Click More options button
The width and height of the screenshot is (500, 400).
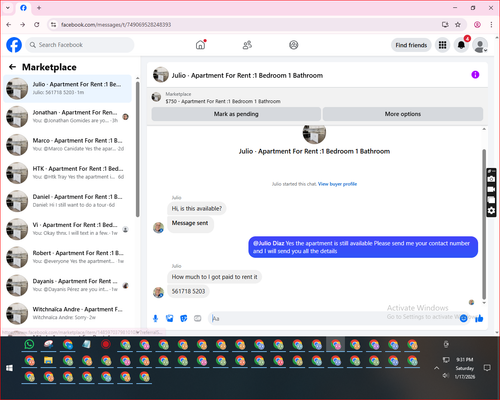pos(403,114)
